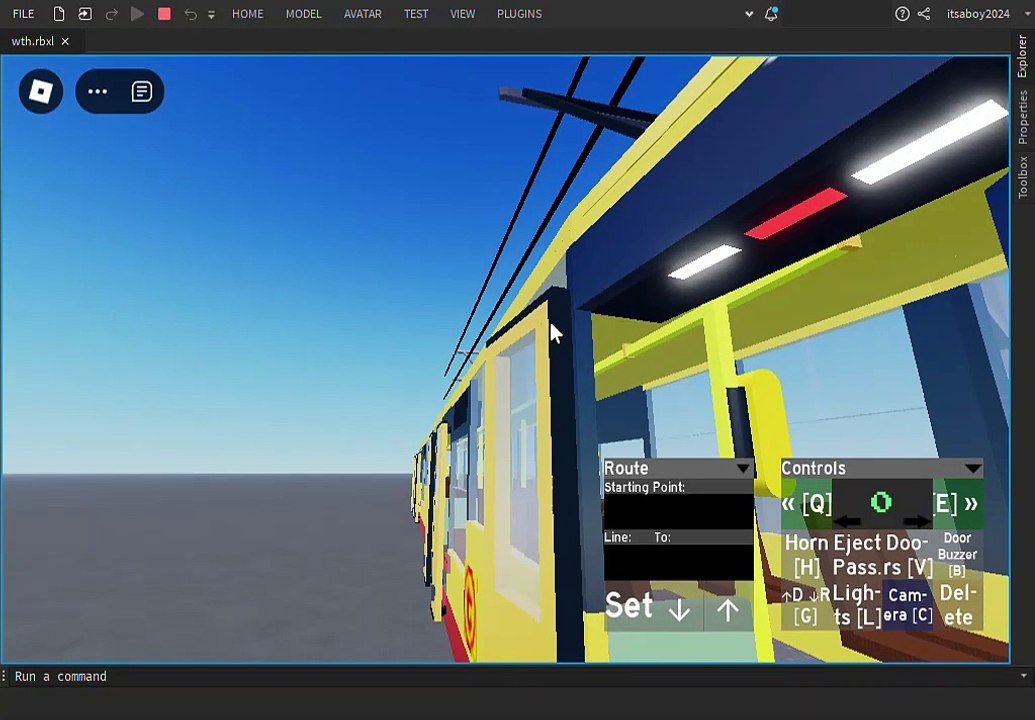
Task: Click the Run a command bar
Action: pos(515,676)
